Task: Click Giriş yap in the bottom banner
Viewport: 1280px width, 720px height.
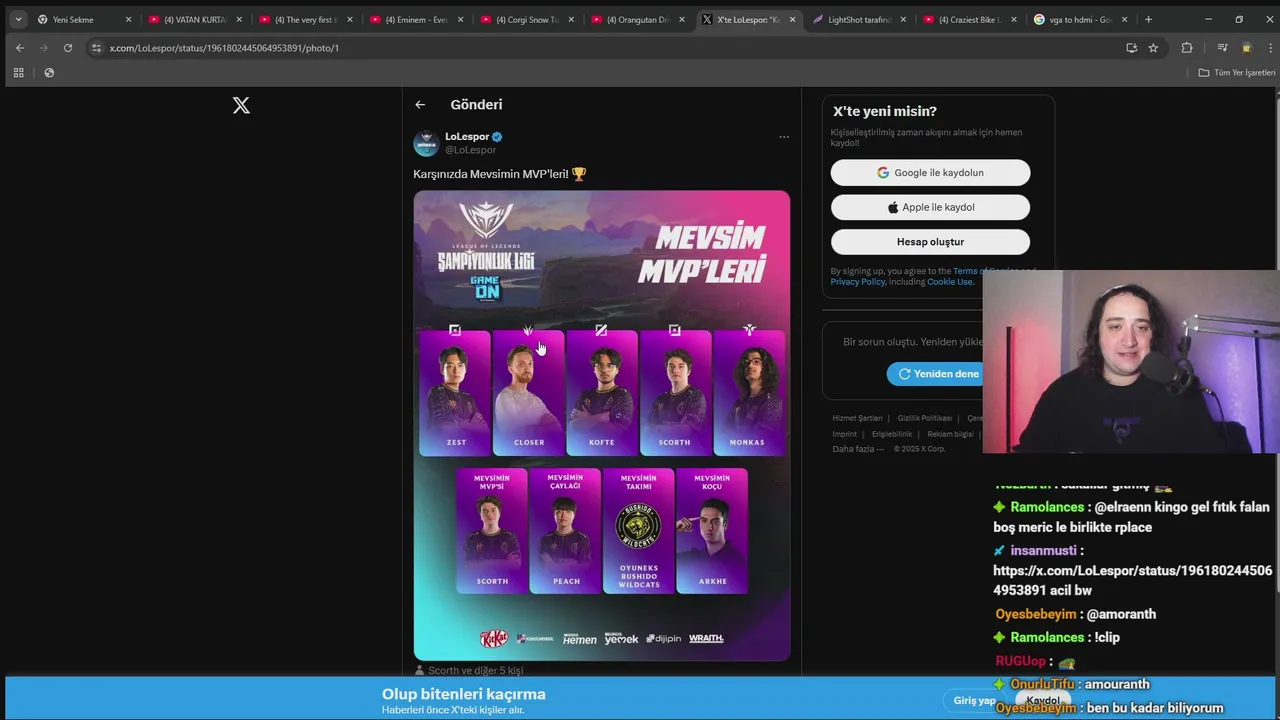Action: [x=973, y=700]
